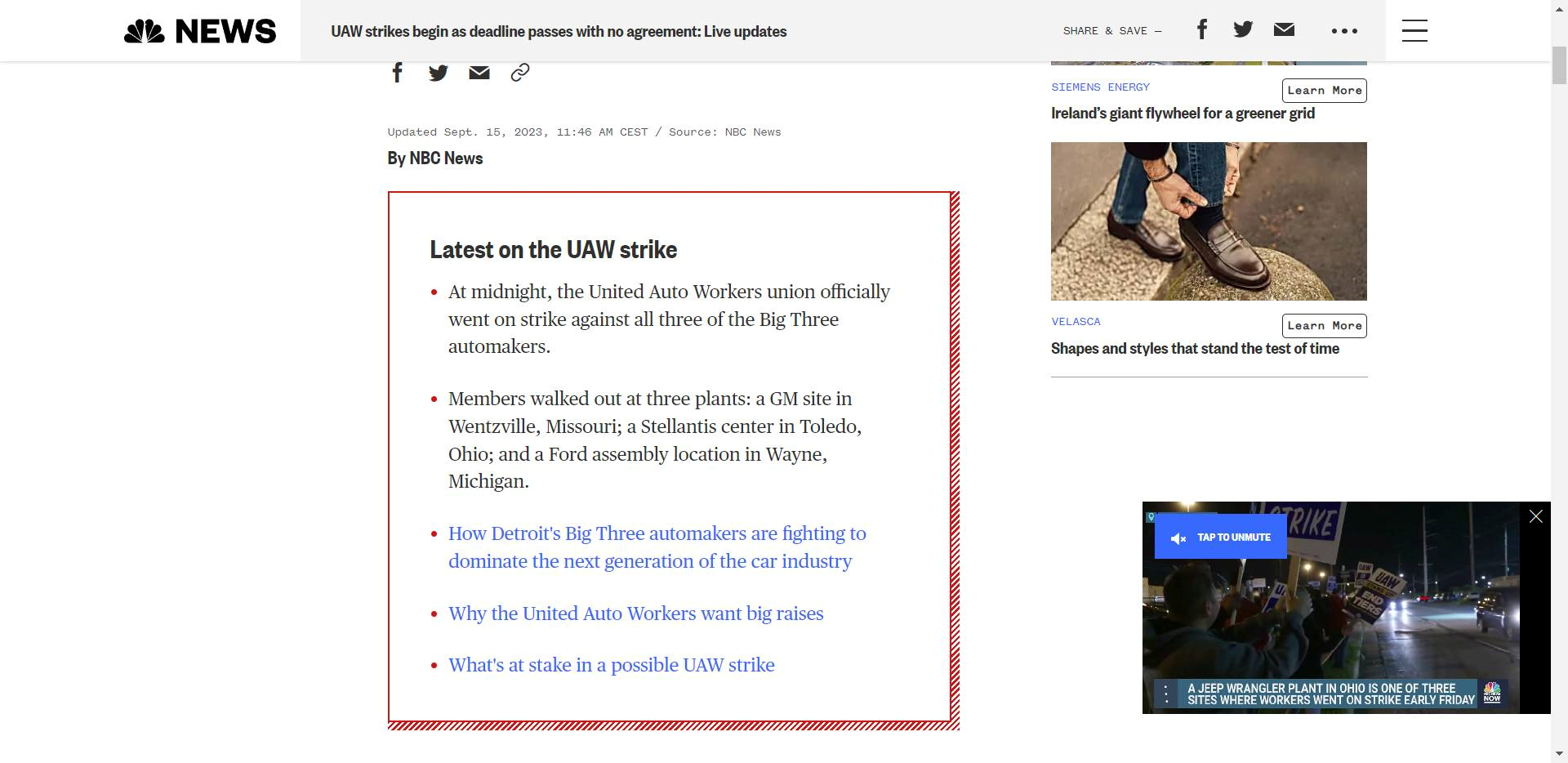This screenshot has width=1568, height=763.
Task: Click the Velasca loafer shoes image
Action: tap(1209, 221)
